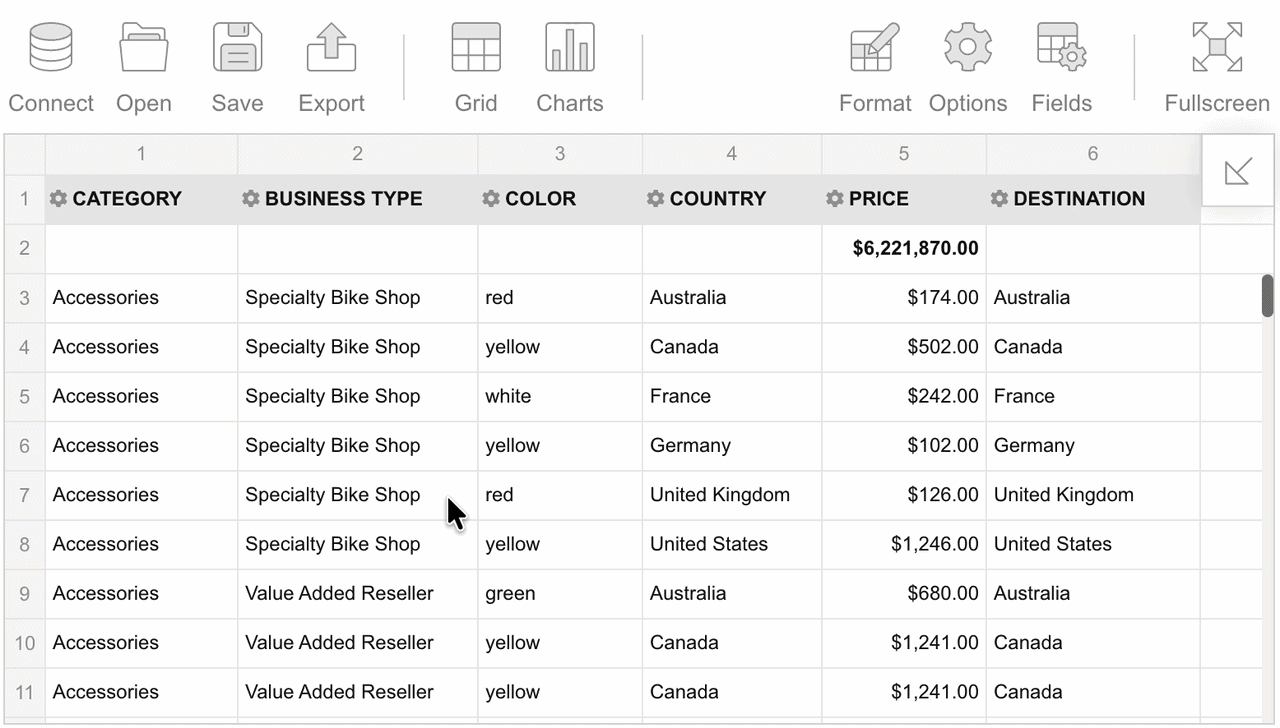Screen dimensions: 1280x728
Task: Click the $680.00 price cell
Action: point(904,594)
